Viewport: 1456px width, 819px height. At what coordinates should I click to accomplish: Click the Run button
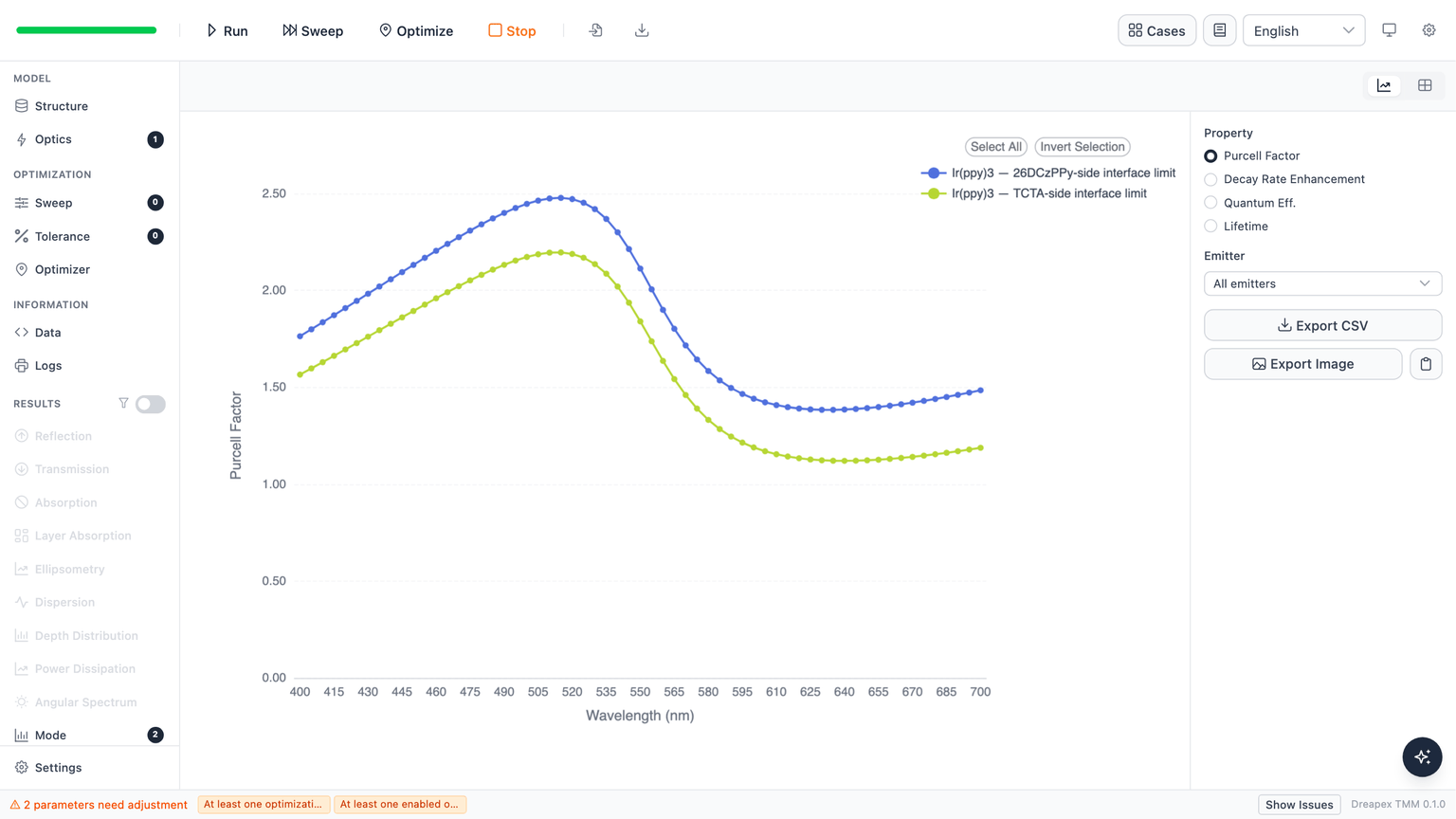(x=227, y=30)
